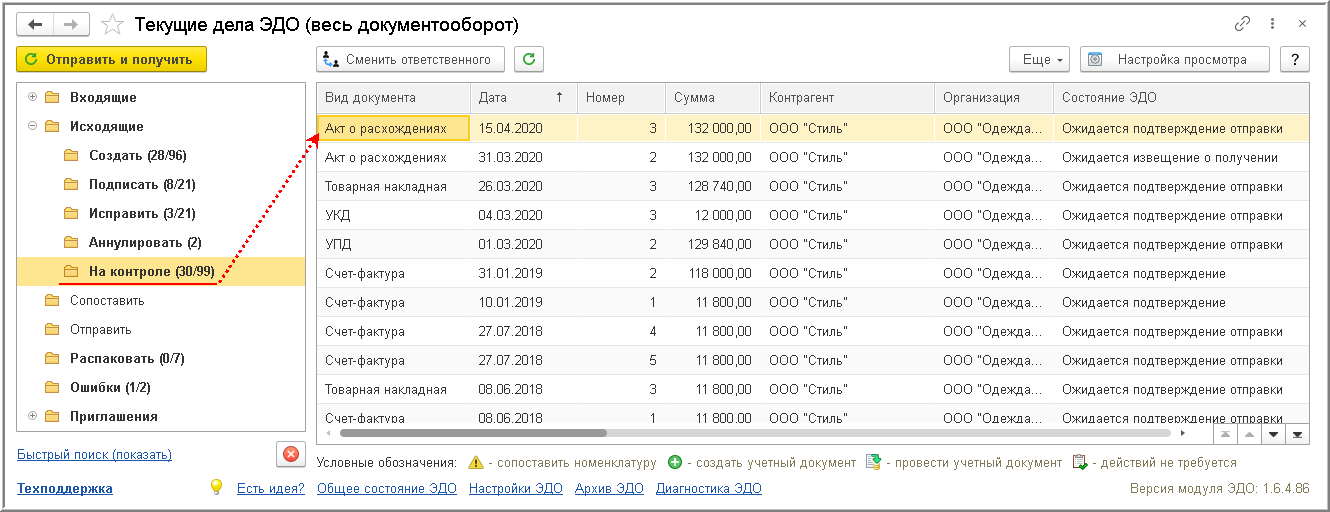Select the Подписать (8/21) folder

point(137,184)
